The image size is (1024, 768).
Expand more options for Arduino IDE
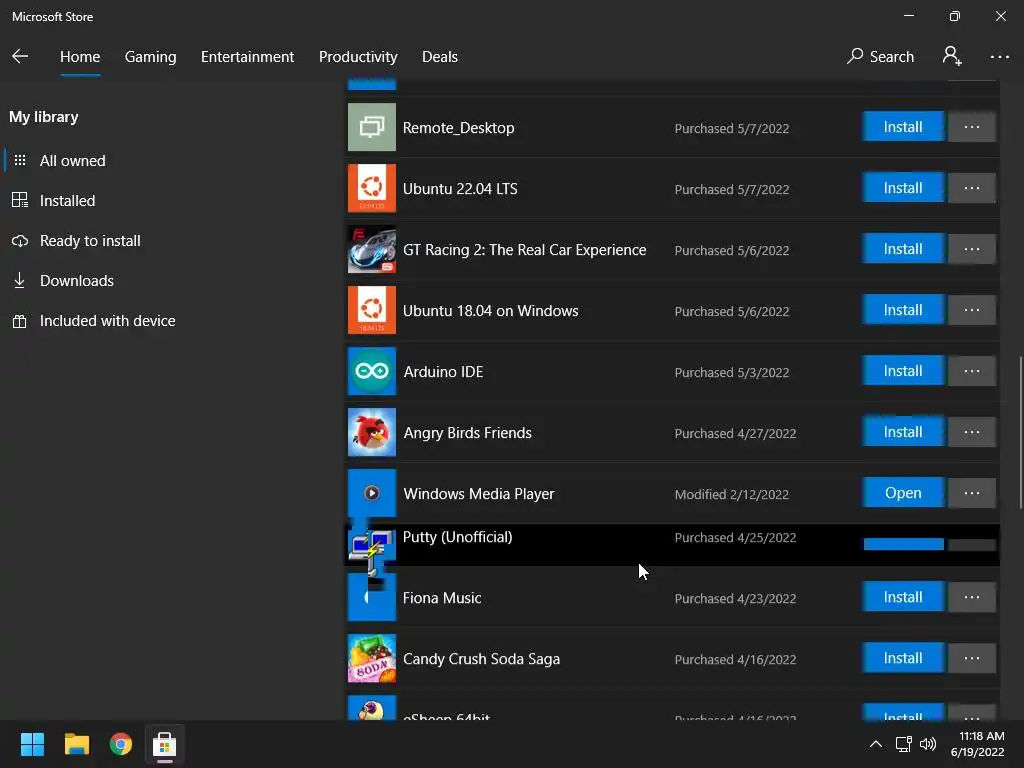[x=972, y=371]
